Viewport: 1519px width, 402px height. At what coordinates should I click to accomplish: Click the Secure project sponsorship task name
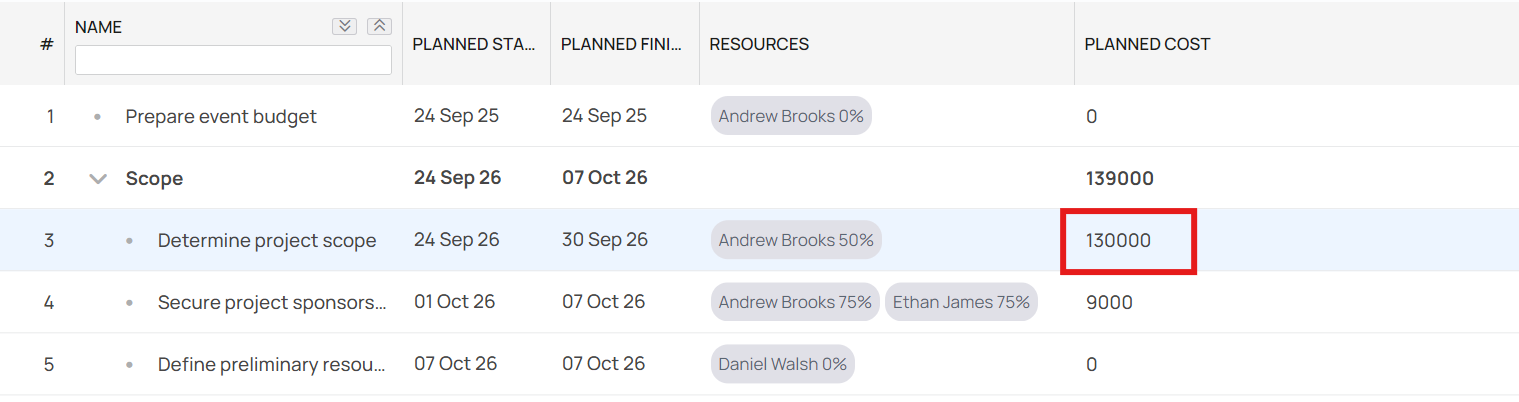pos(272,302)
